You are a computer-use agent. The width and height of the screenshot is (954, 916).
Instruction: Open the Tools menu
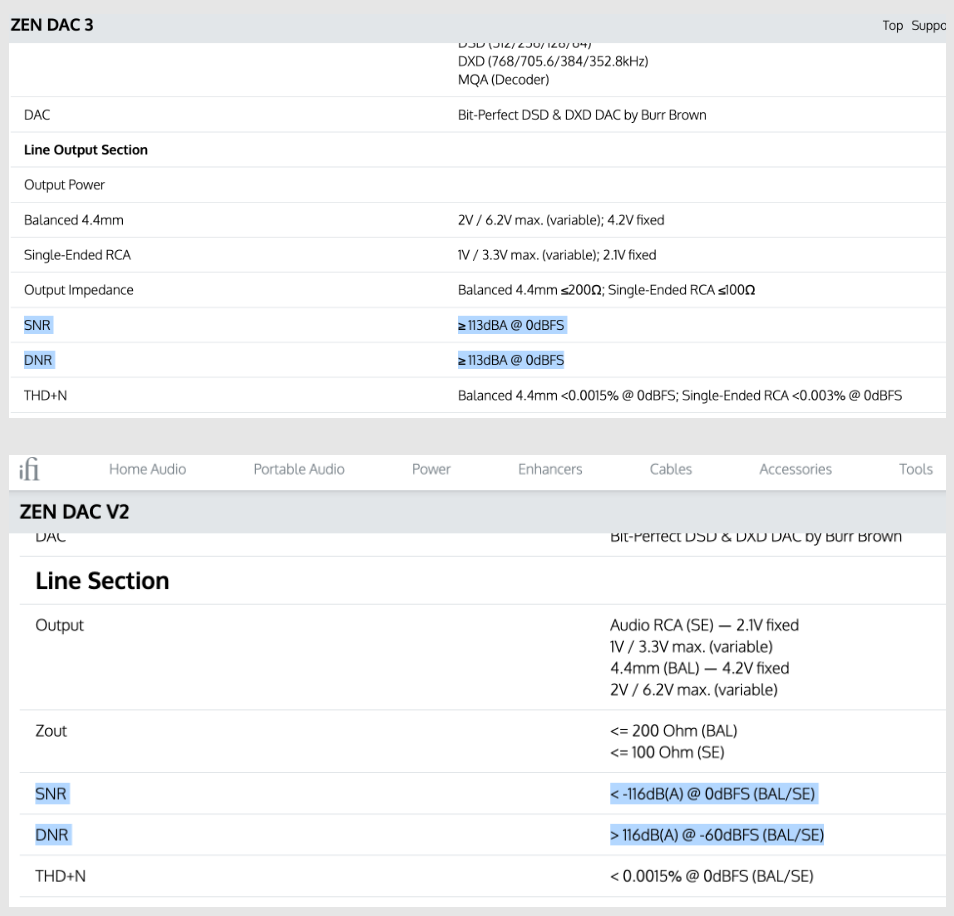coord(916,469)
